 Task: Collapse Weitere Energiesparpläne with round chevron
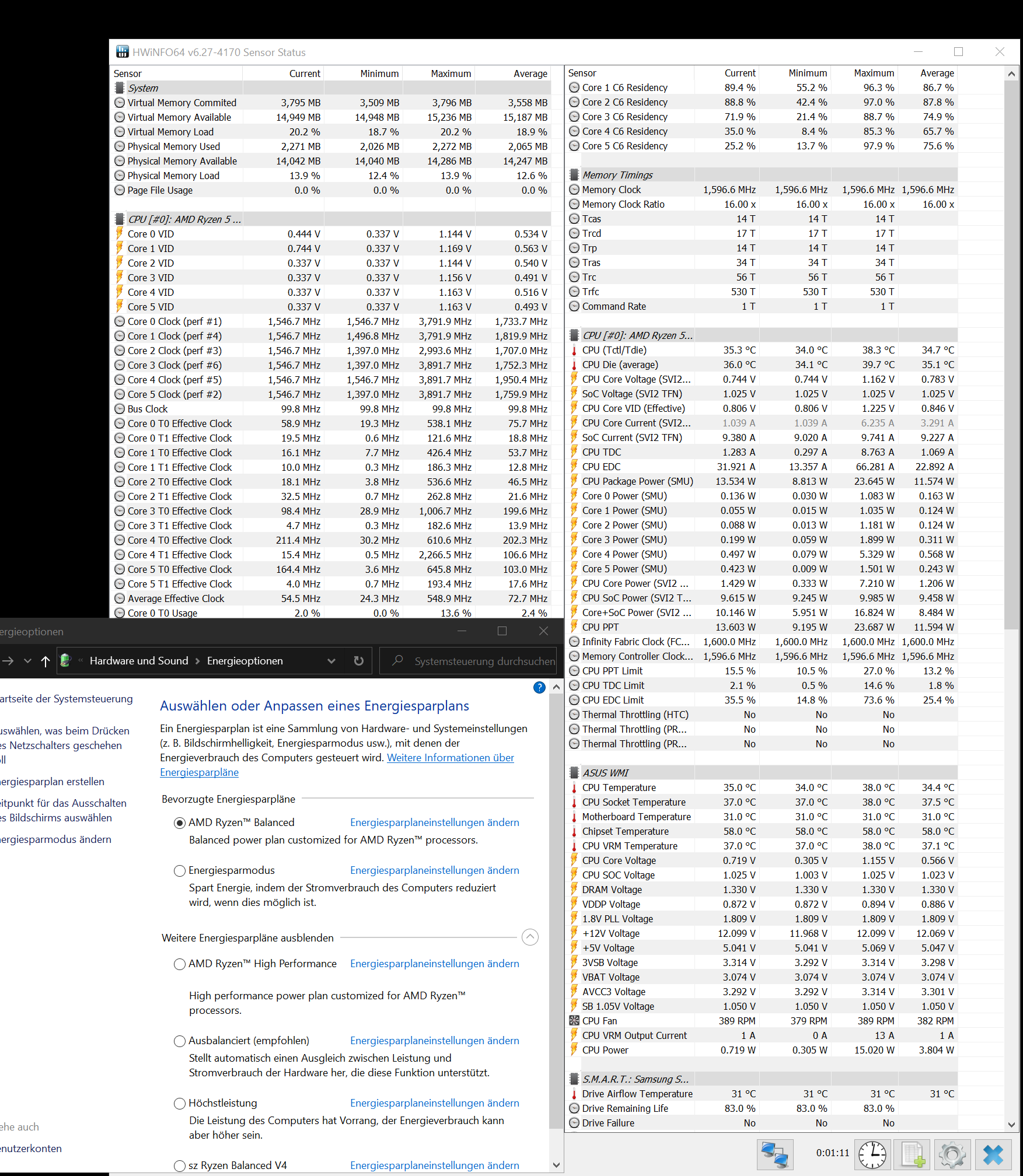point(530,937)
